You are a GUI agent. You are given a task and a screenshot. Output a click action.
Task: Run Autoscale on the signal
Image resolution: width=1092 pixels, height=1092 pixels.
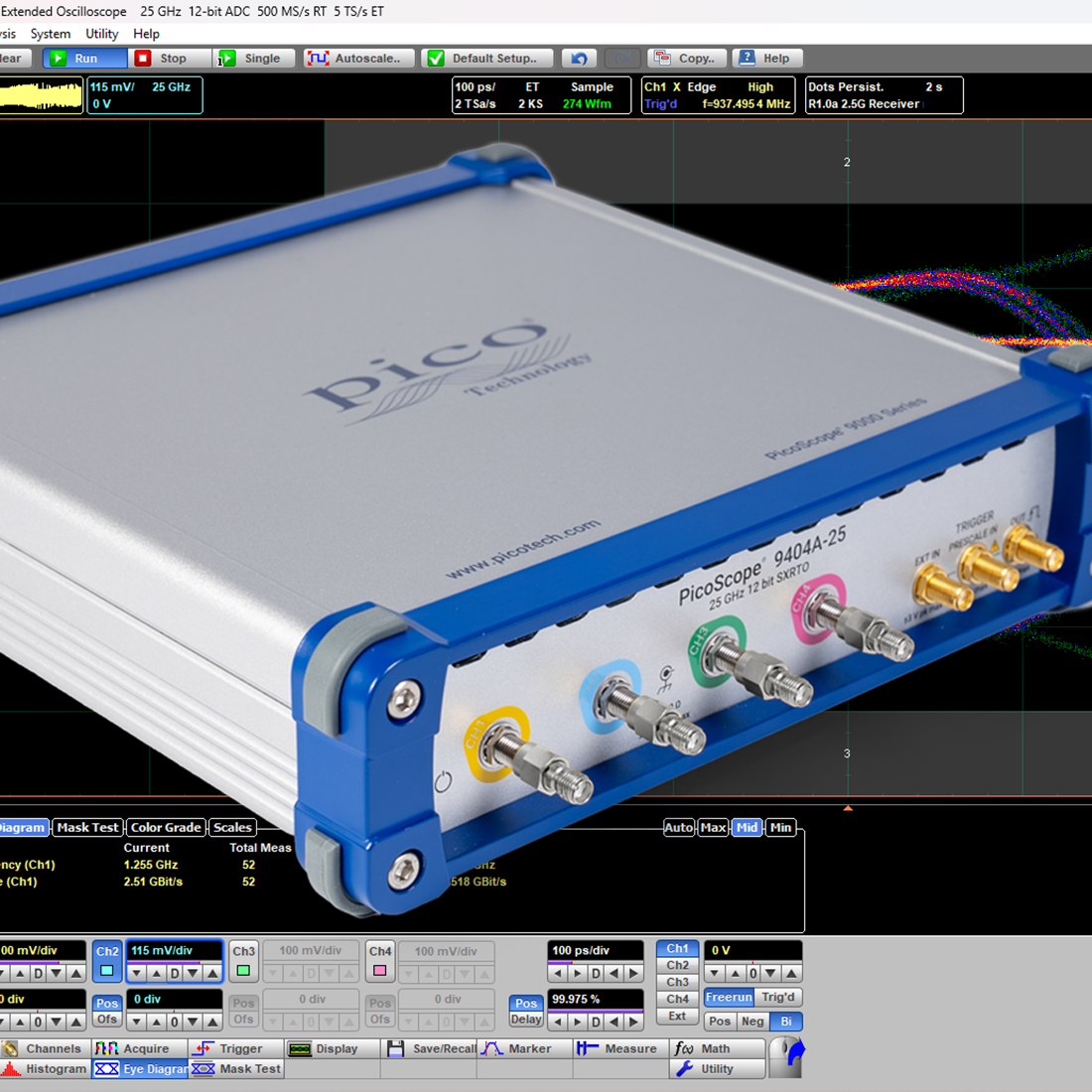358,59
